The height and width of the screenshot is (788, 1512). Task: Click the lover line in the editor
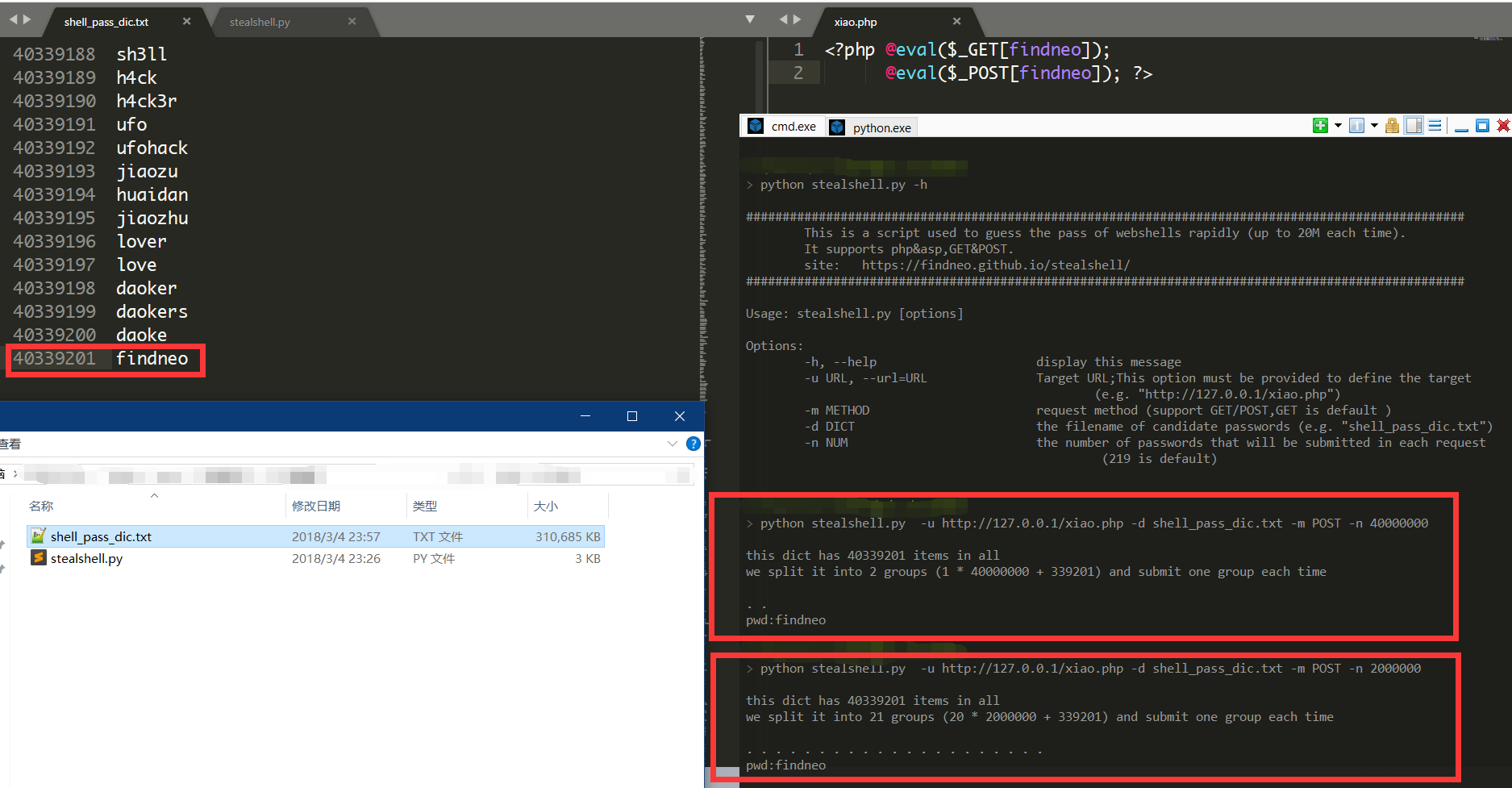tap(141, 241)
